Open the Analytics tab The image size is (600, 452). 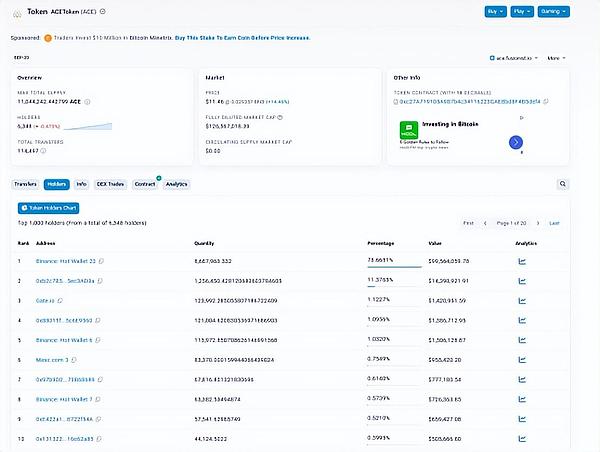click(x=176, y=184)
